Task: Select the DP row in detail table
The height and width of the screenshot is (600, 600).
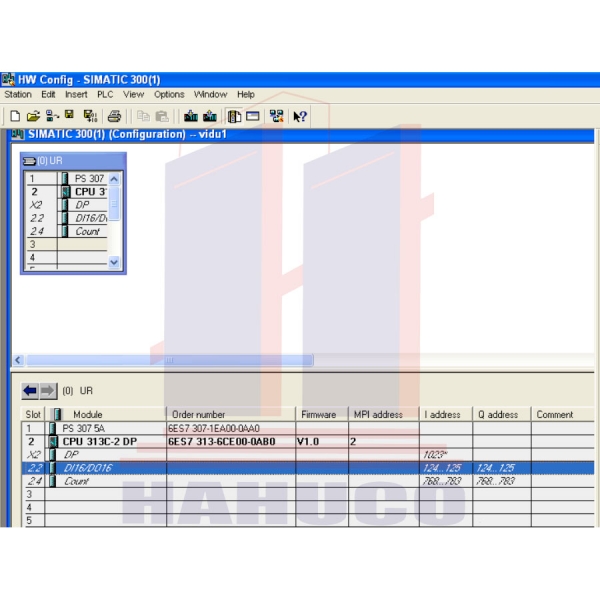Action: point(308,455)
